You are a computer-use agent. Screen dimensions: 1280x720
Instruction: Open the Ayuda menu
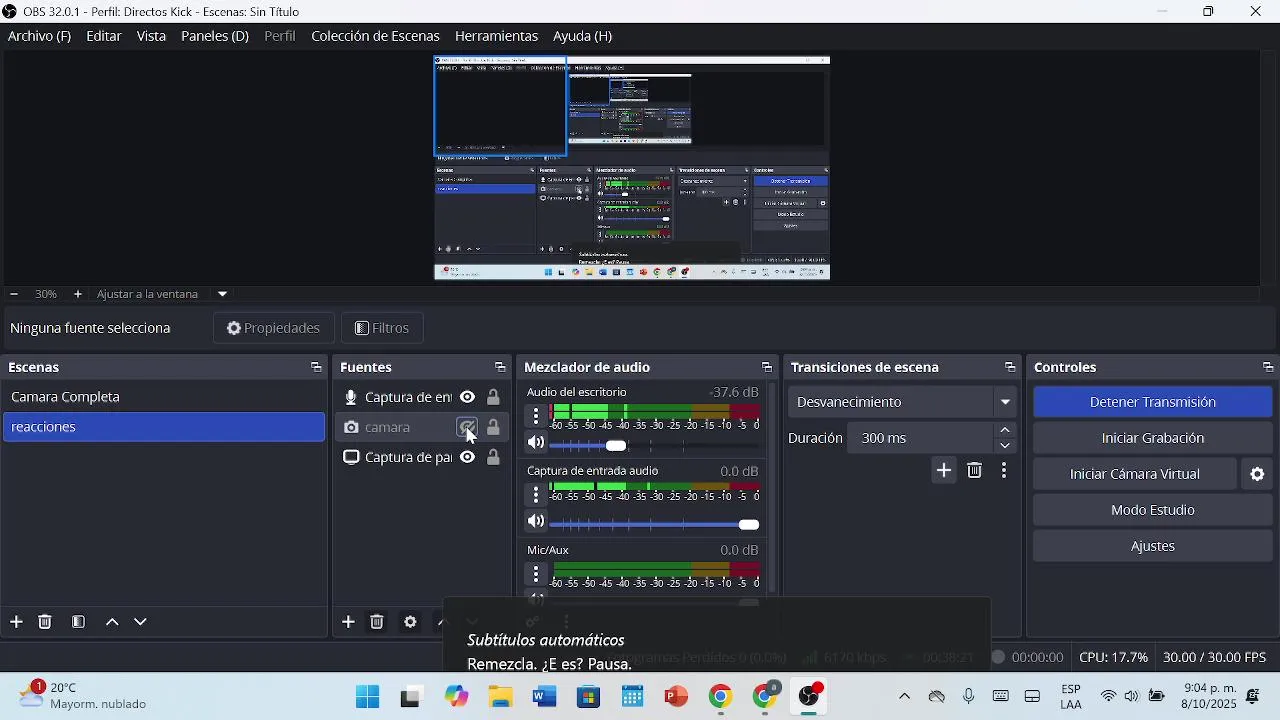(582, 36)
